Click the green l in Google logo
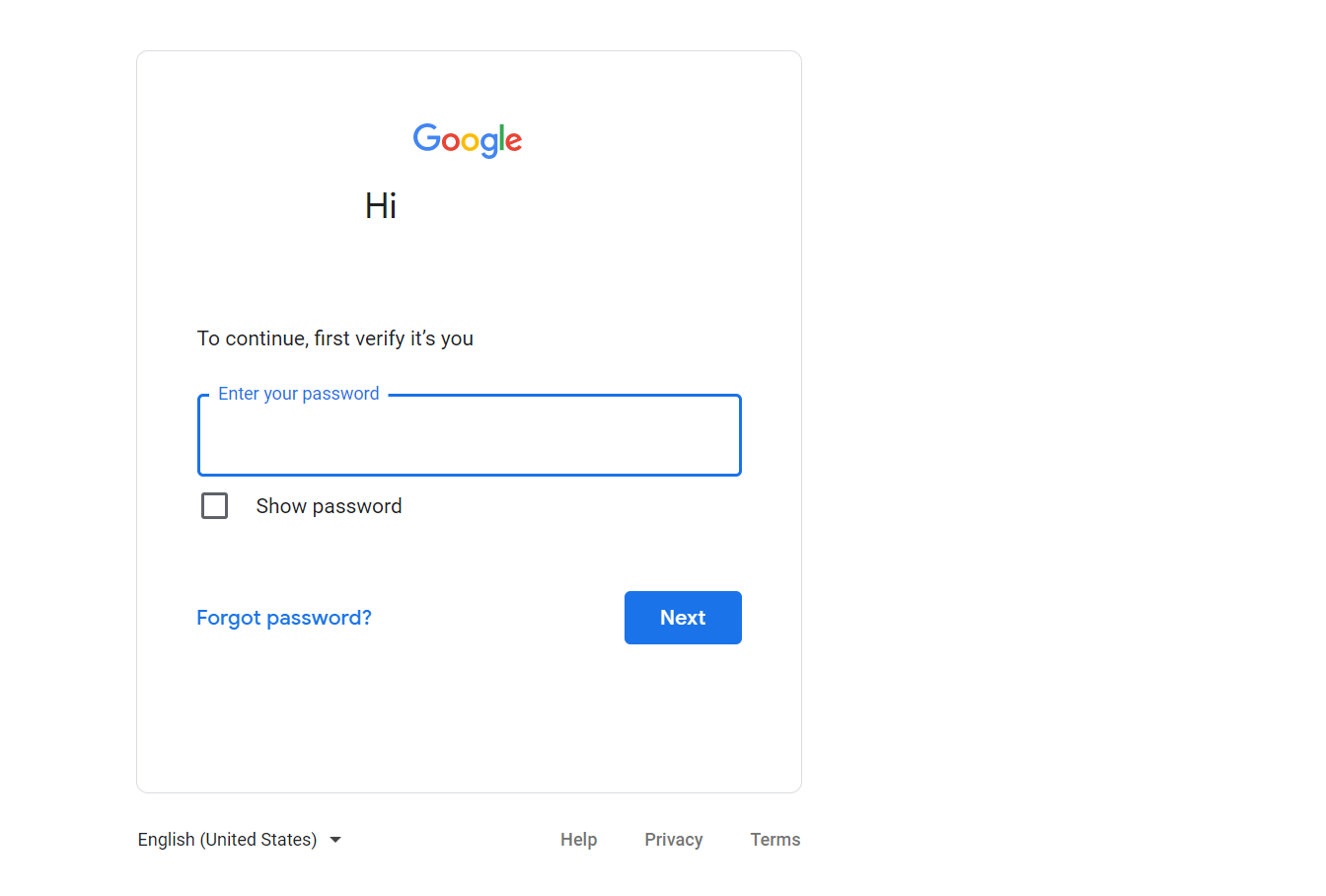The width and height of the screenshot is (1326, 896). coord(501,138)
